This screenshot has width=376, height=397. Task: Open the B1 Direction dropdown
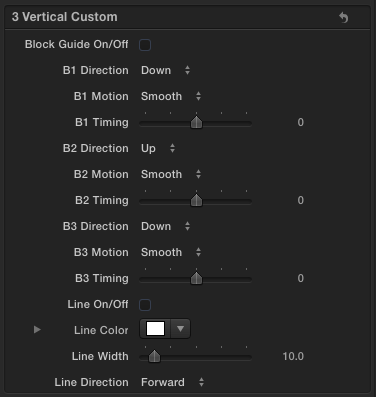pos(166,70)
